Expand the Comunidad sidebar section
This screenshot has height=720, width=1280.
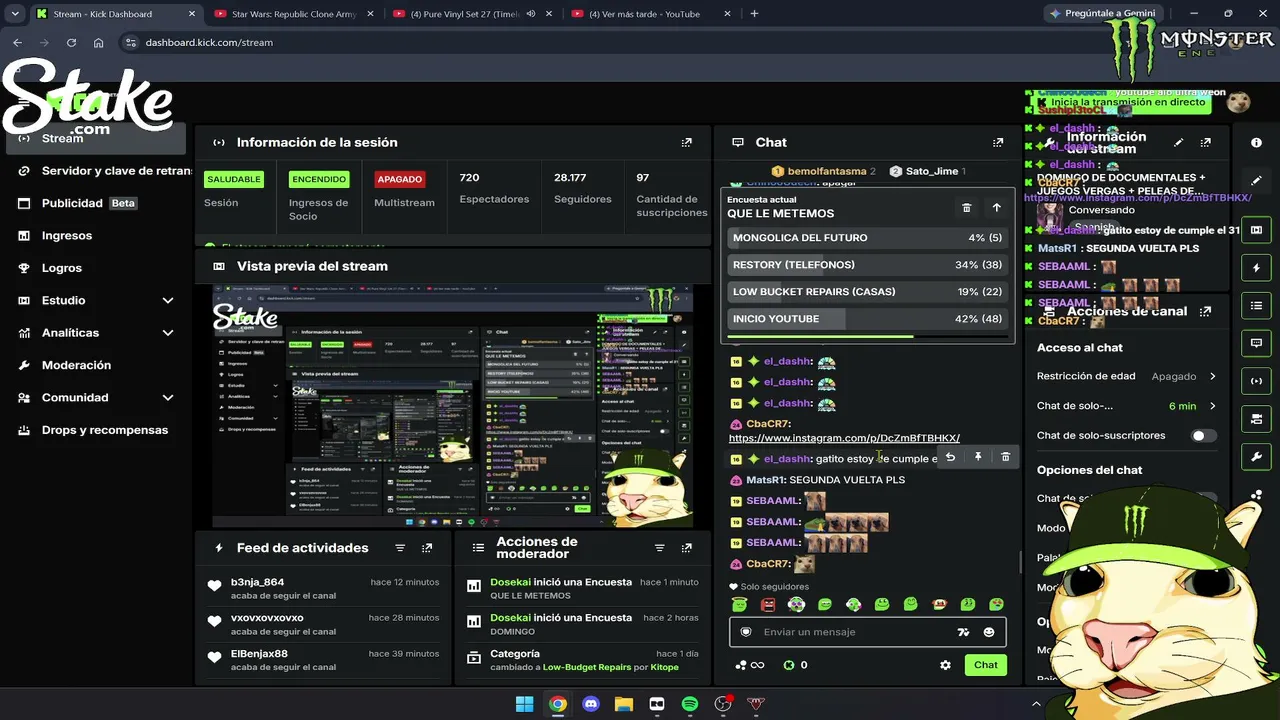pyautogui.click(x=168, y=398)
